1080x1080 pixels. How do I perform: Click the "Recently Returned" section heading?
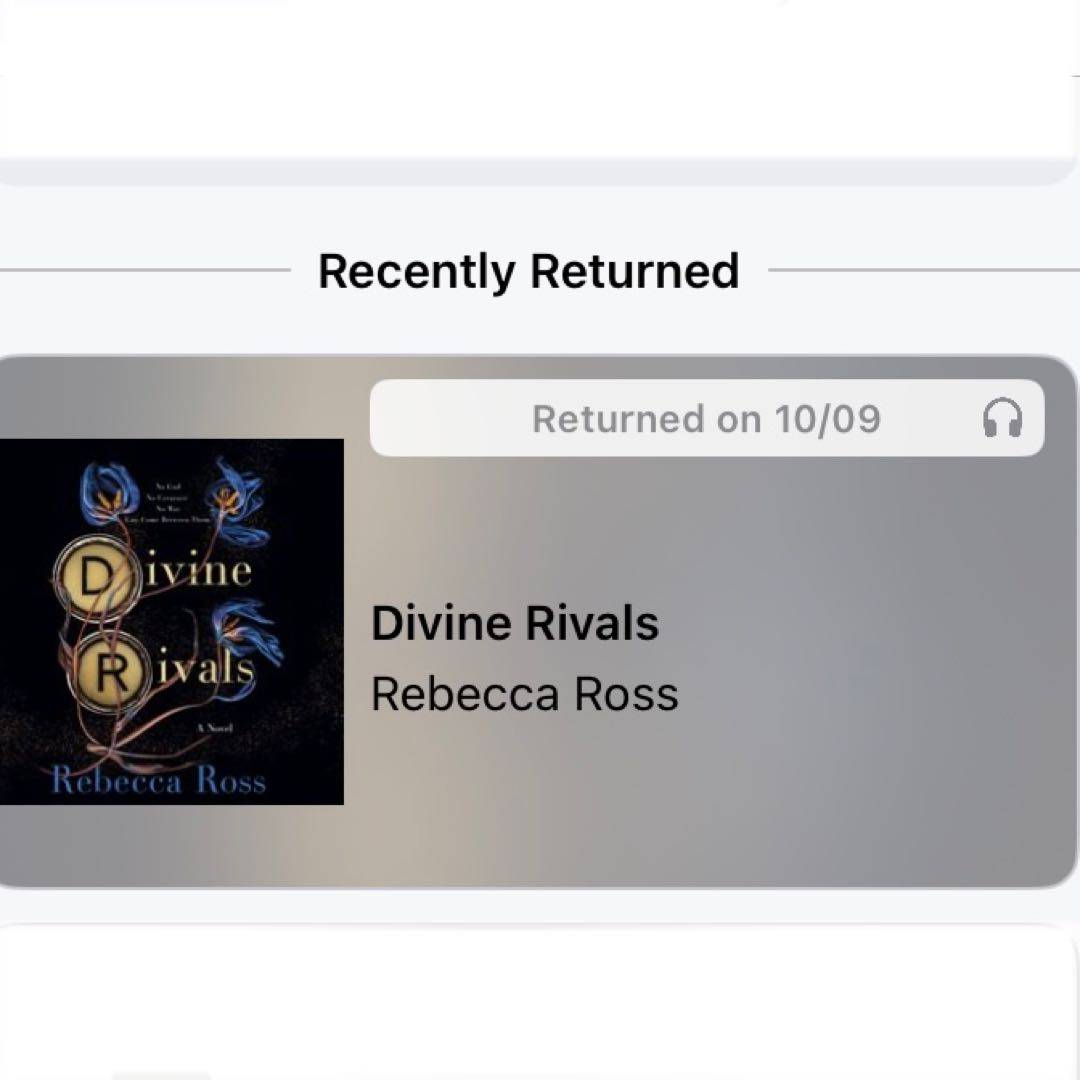[528, 271]
